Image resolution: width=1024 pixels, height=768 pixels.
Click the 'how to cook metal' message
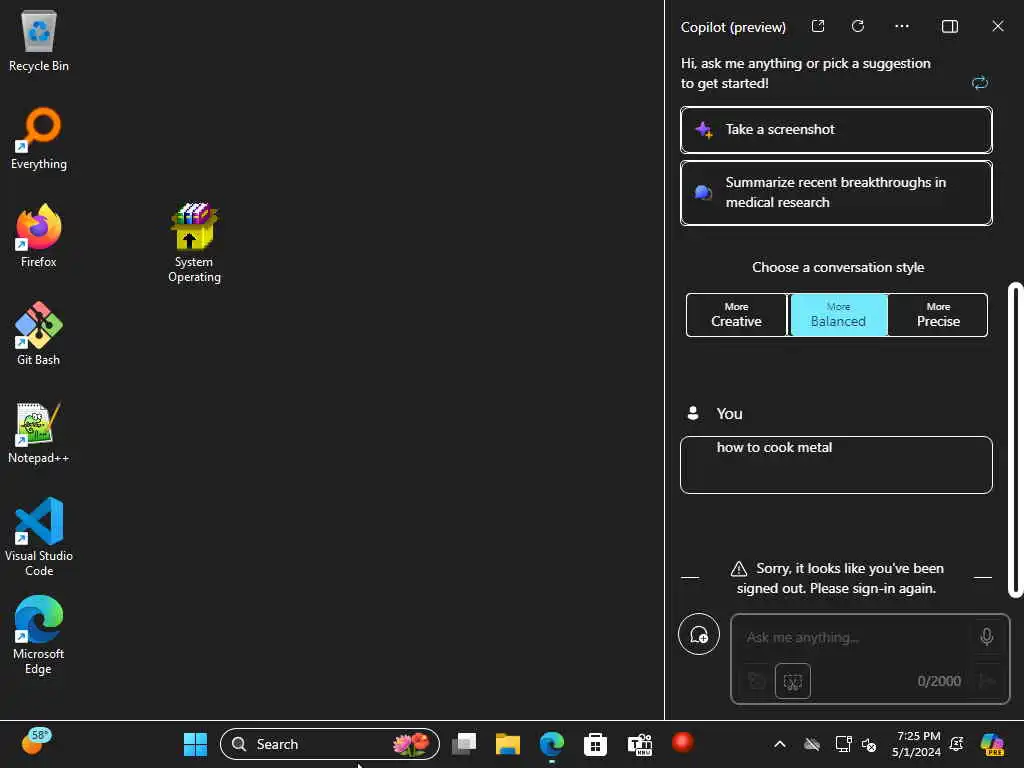[836, 465]
